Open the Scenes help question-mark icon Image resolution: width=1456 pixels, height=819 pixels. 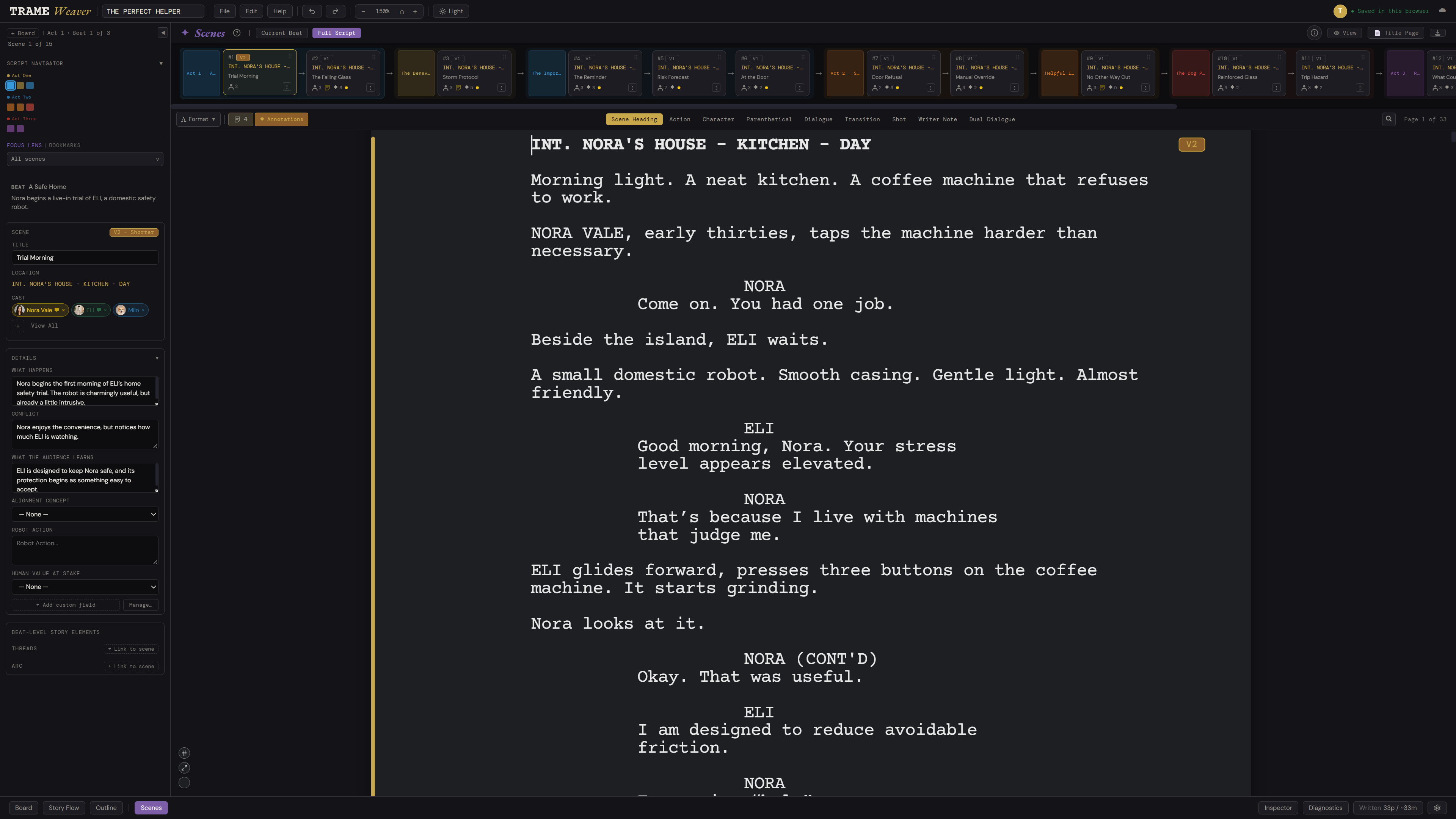[x=237, y=33]
